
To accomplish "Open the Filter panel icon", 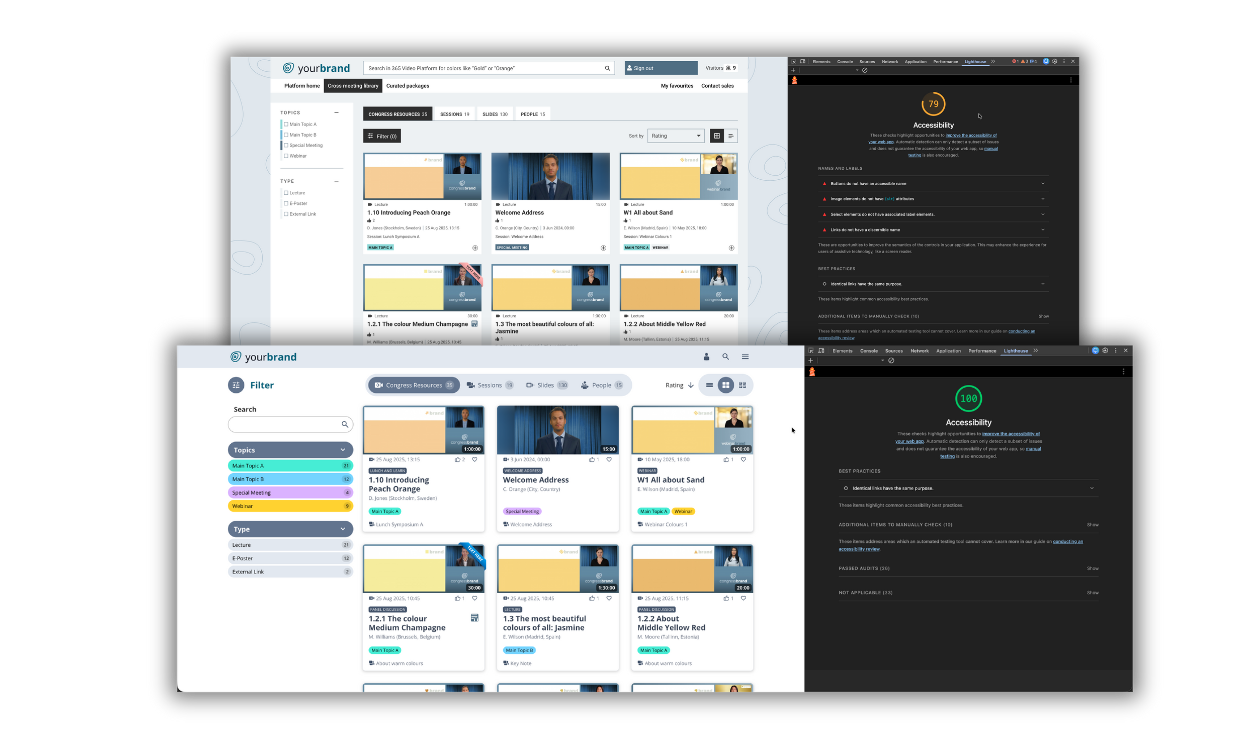I will click(x=235, y=385).
